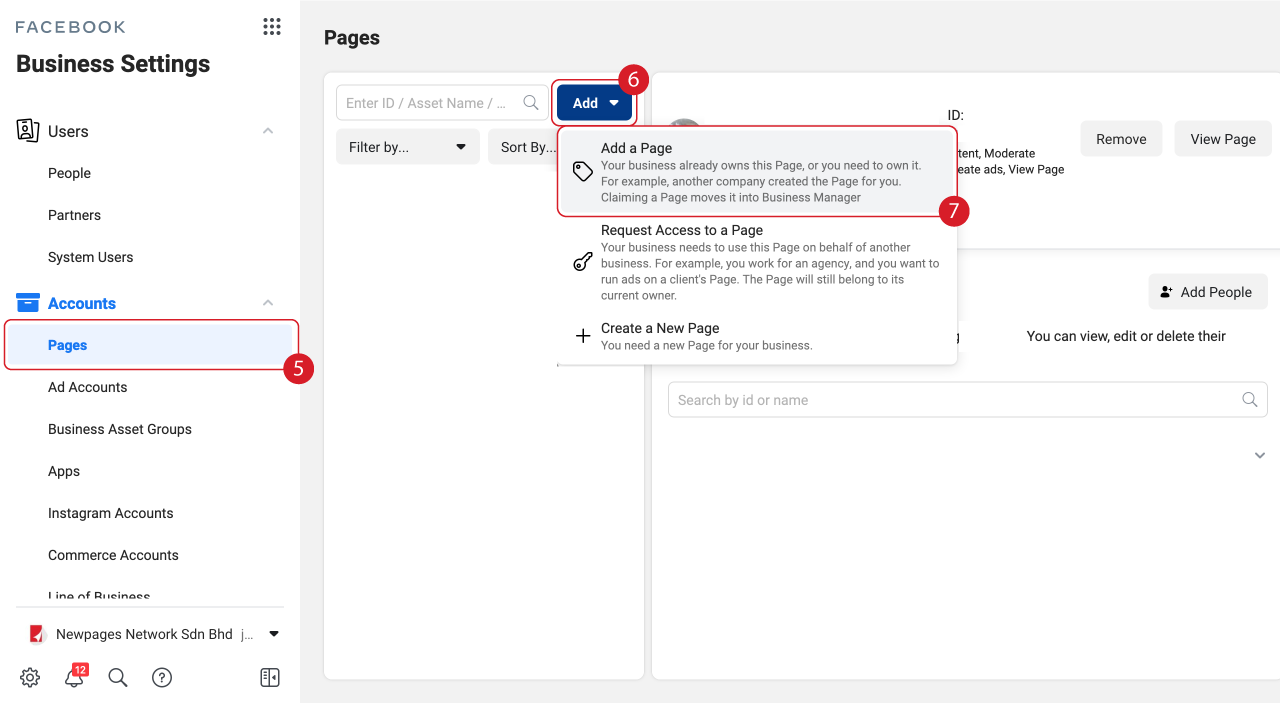Open Ad Accounts in sidebar
Image resolution: width=1280 pixels, height=703 pixels.
[88, 387]
